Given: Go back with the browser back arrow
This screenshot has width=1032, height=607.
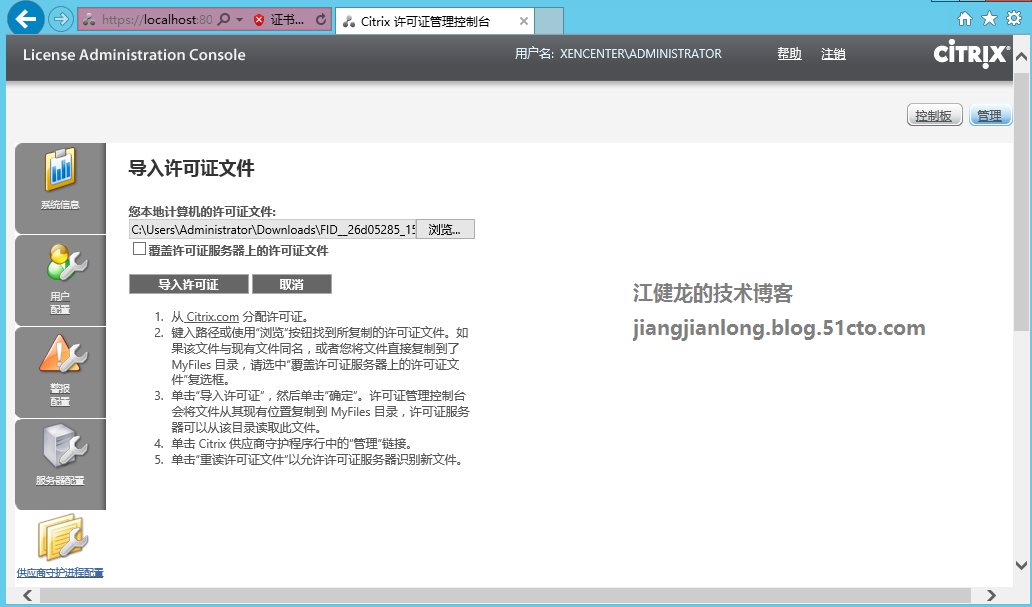Looking at the screenshot, I should click(26, 19).
